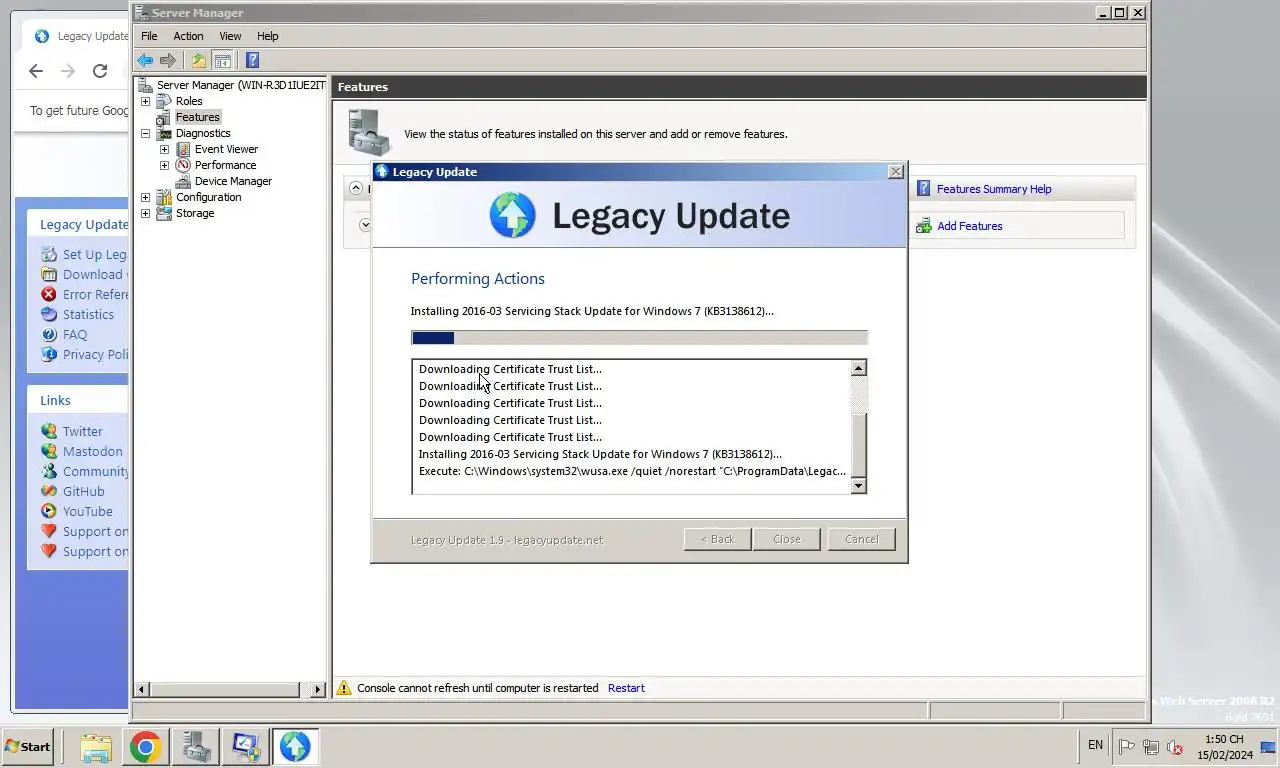Open the Mastodon link in browser sidebar
The height and width of the screenshot is (768, 1280).
(x=92, y=451)
